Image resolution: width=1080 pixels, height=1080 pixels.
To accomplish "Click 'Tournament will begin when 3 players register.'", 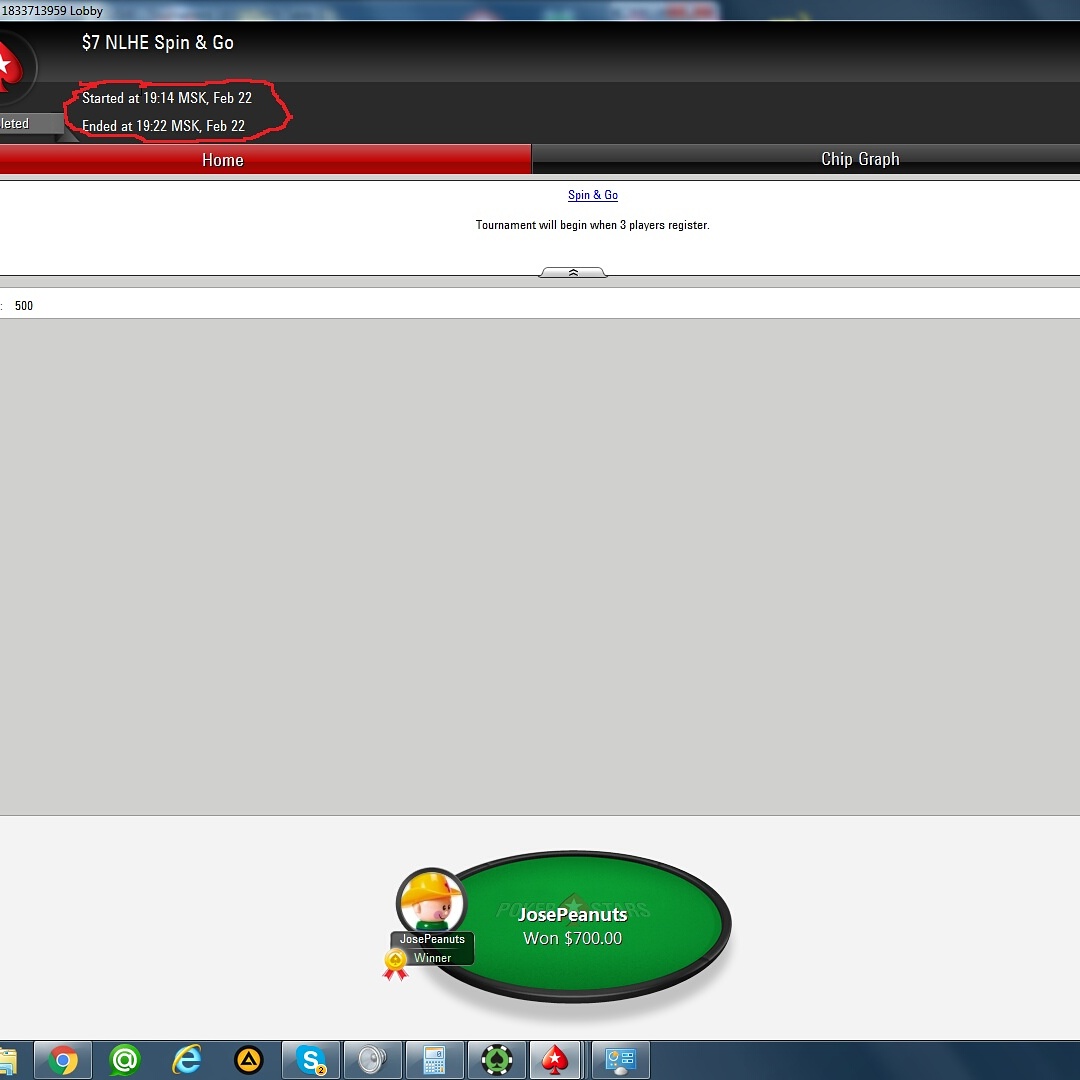I will coord(592,225).
